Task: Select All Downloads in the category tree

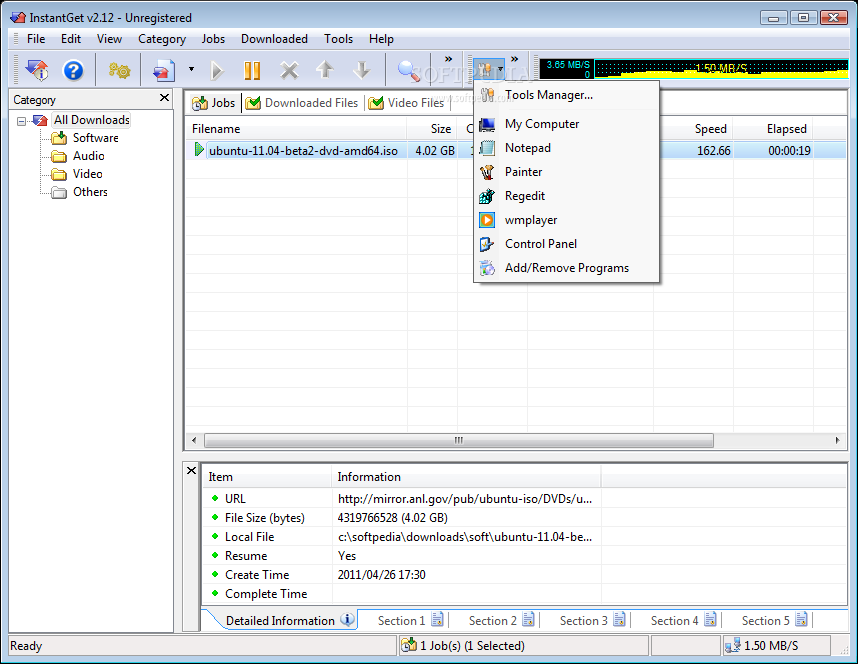Action: click(91, 120)
